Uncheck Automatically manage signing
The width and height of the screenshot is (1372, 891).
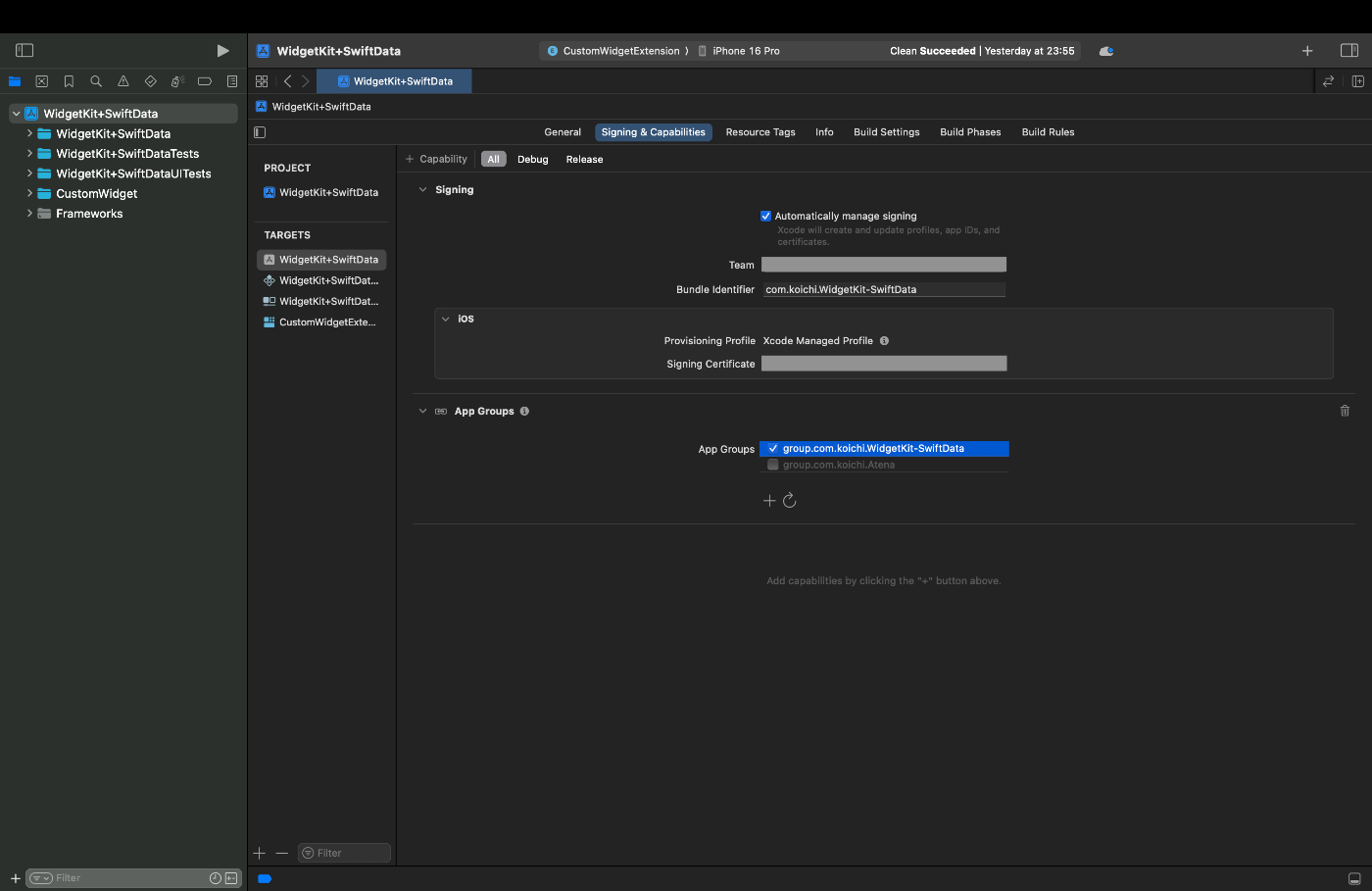pos(766,216)
